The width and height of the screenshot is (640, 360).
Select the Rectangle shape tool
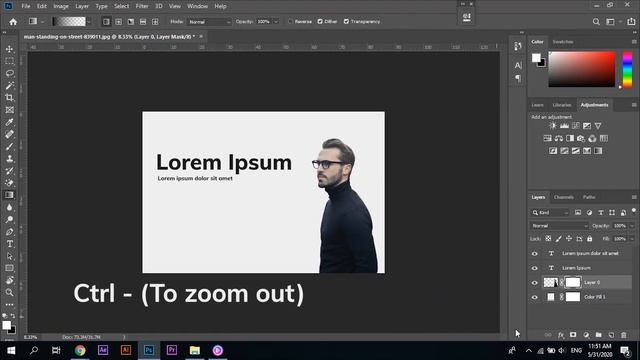pos(9,268)
